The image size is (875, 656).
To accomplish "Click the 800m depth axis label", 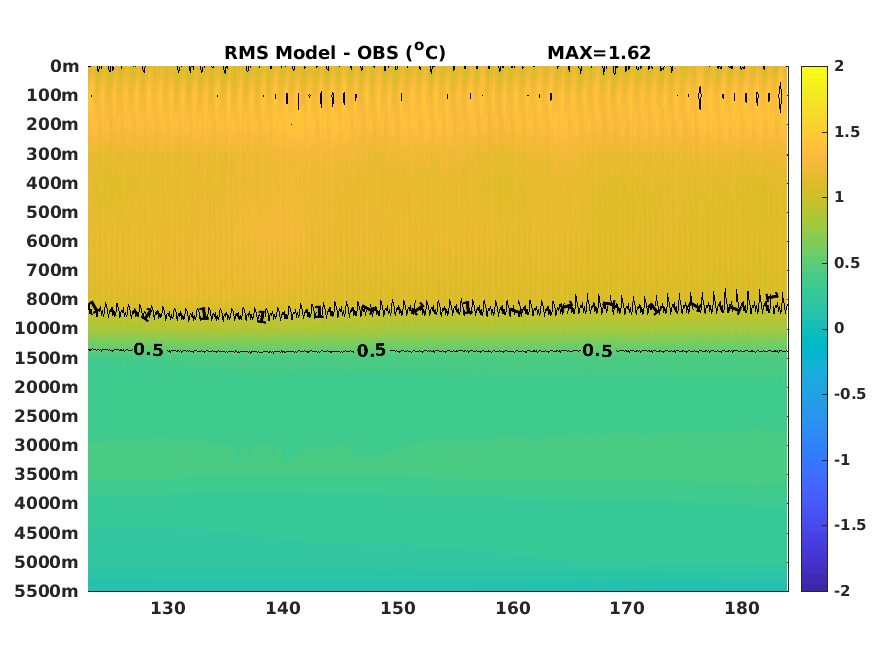I will click(52, 299).
